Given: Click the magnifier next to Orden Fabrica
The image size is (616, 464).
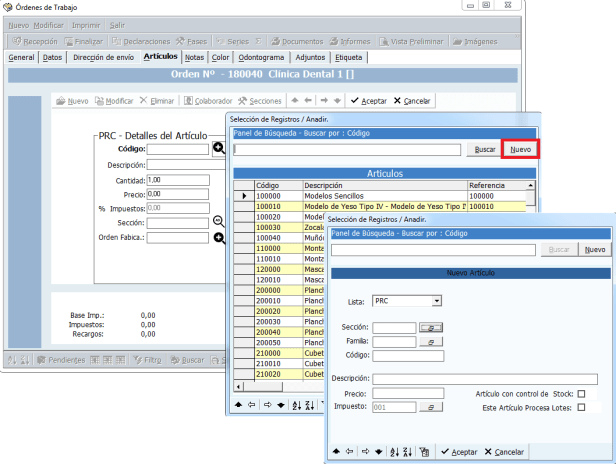Looking at the screenshot, I should pos(219,238).
